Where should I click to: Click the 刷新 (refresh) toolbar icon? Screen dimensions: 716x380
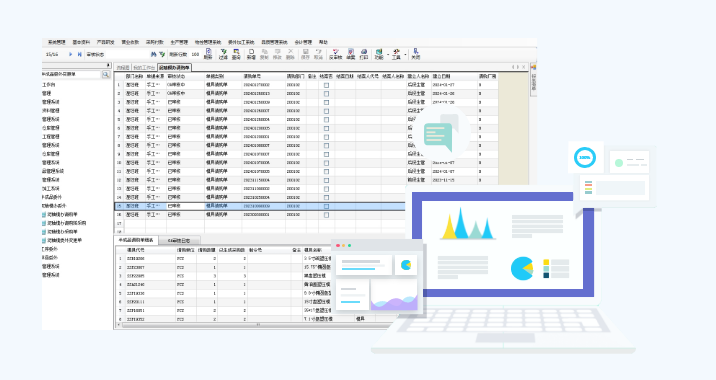point(208,54)
